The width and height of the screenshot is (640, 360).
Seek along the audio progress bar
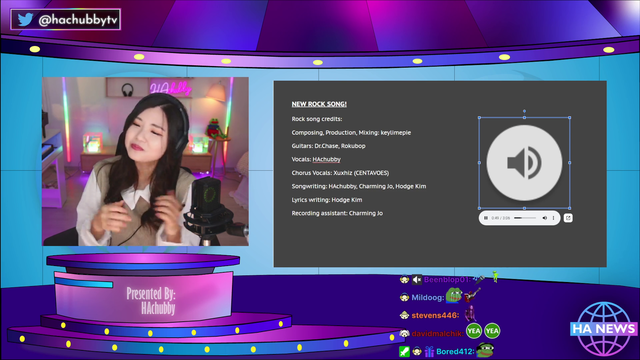525,218
